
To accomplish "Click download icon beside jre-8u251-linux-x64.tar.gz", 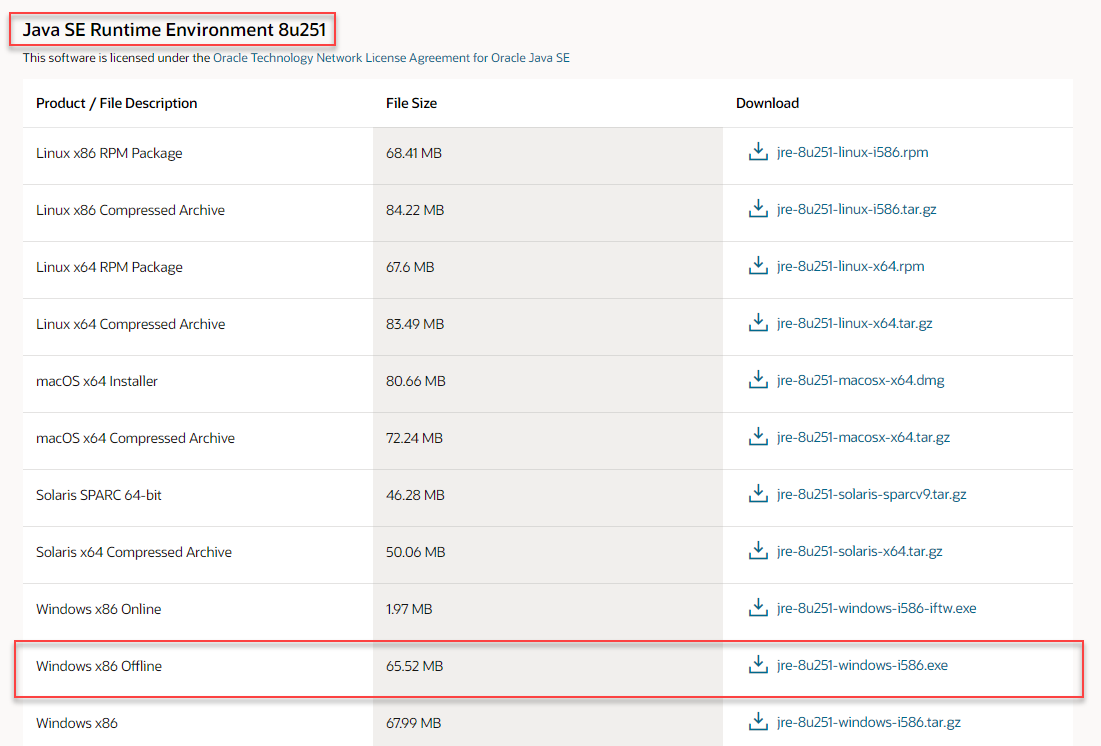I will [x=758, y=322].
